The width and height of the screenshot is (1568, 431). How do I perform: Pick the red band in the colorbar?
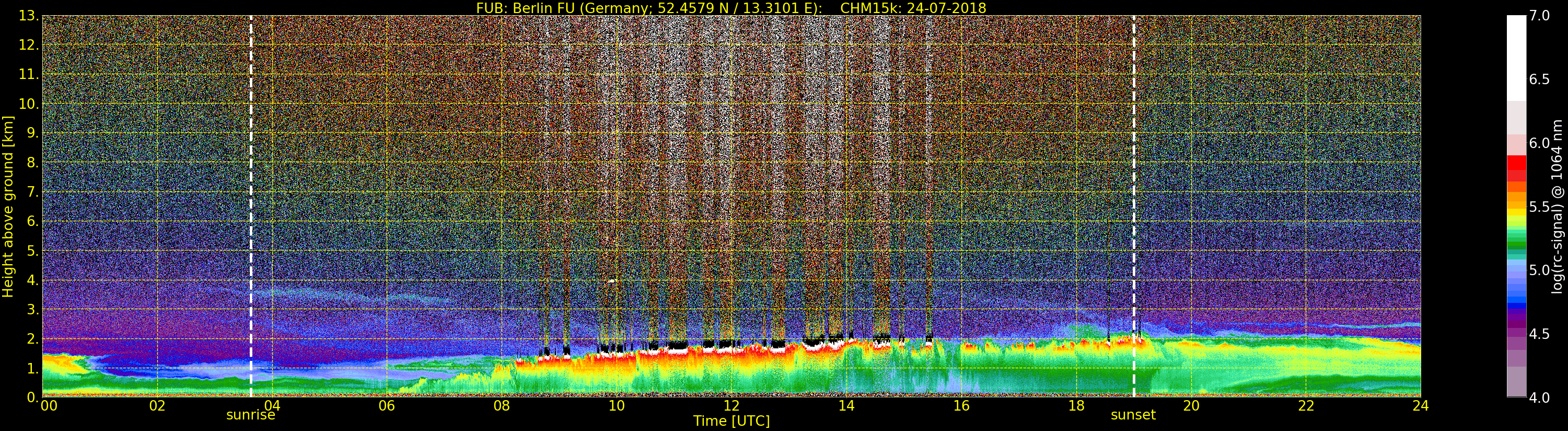[1516, 166]
